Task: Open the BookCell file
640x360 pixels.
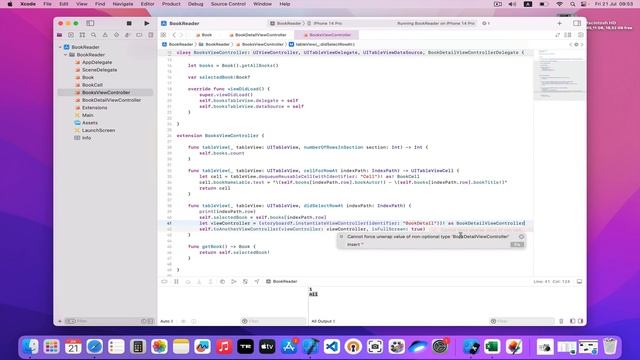Action: [x=92, y=85]
